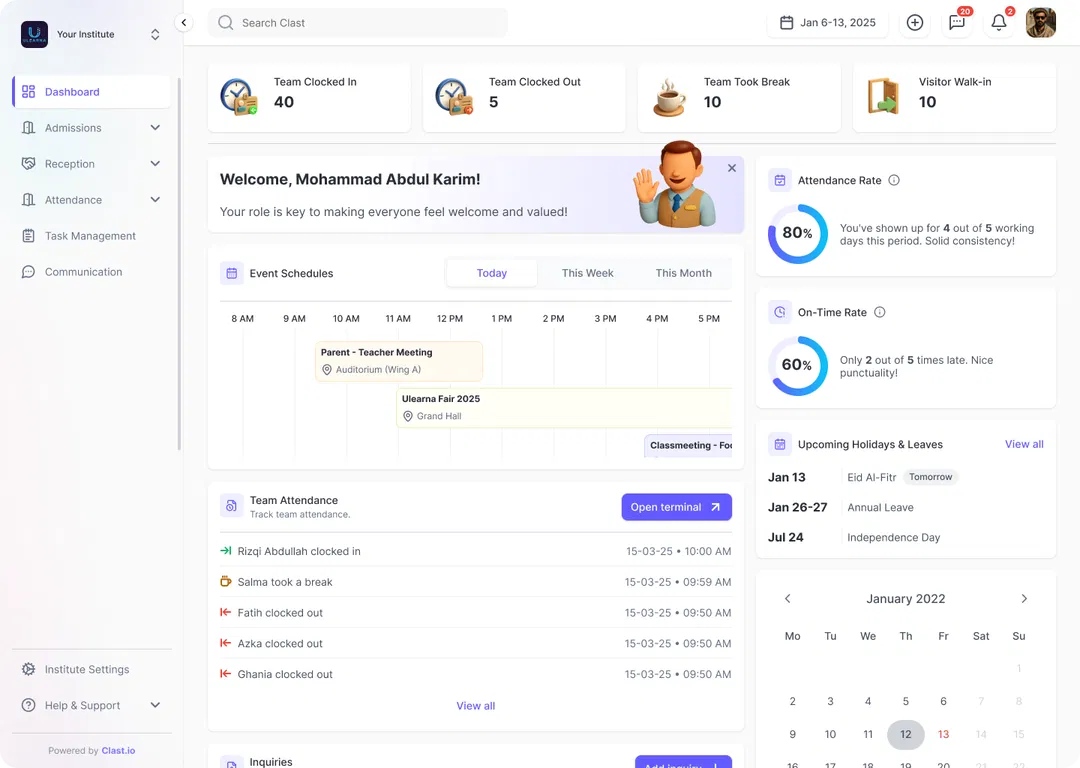Click the Upcoming Holidays calendar icon
The width and height of the screenshot is (1080, 768).
[780, 444]
